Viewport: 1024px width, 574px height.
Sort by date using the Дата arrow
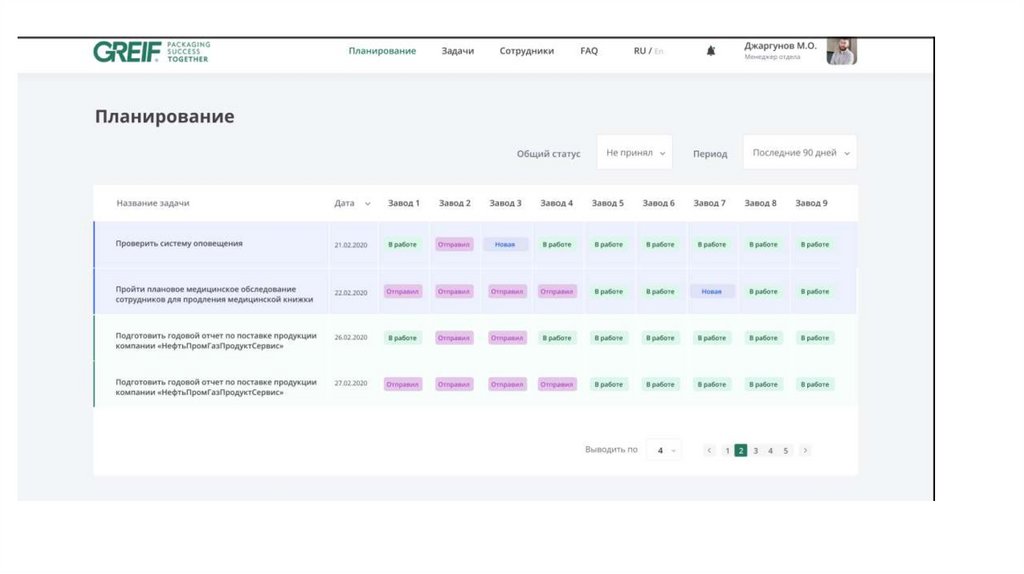click(x=367, y=204)
